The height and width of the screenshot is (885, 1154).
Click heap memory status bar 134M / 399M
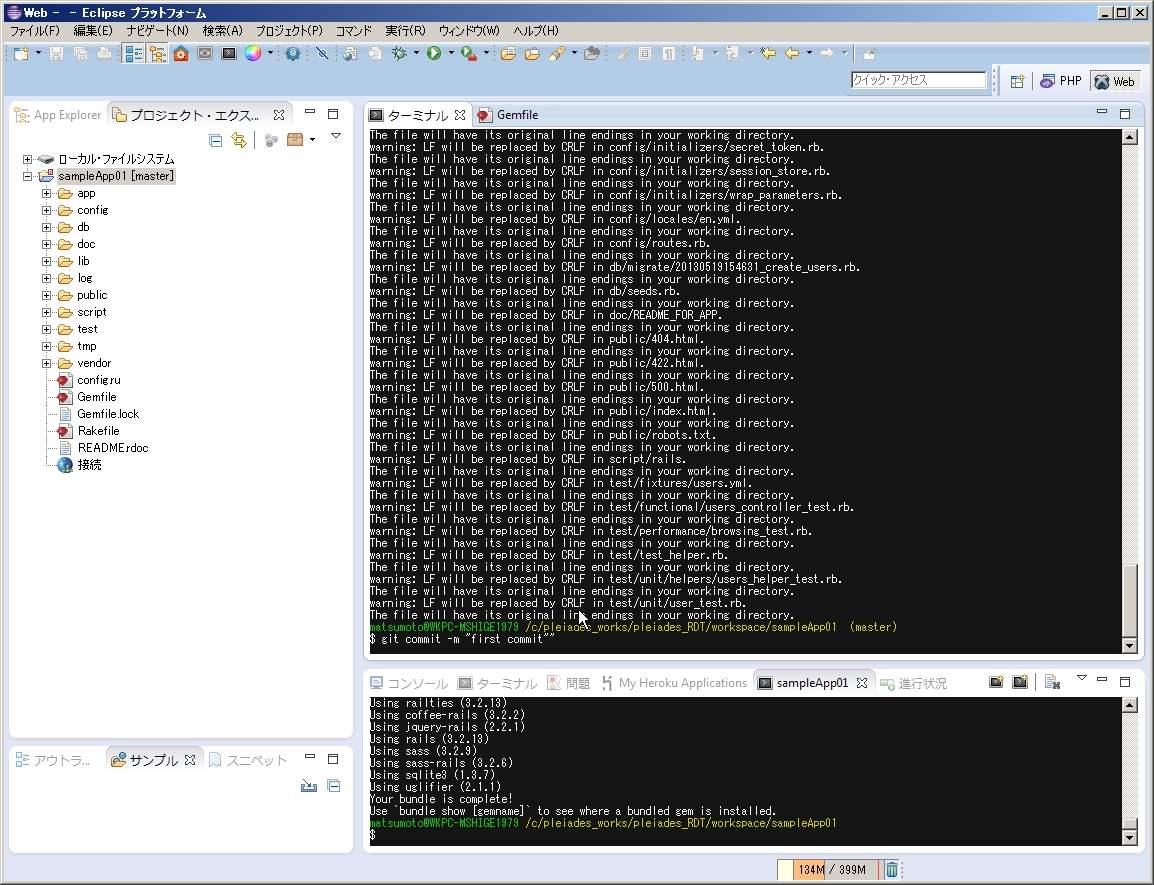830,870
